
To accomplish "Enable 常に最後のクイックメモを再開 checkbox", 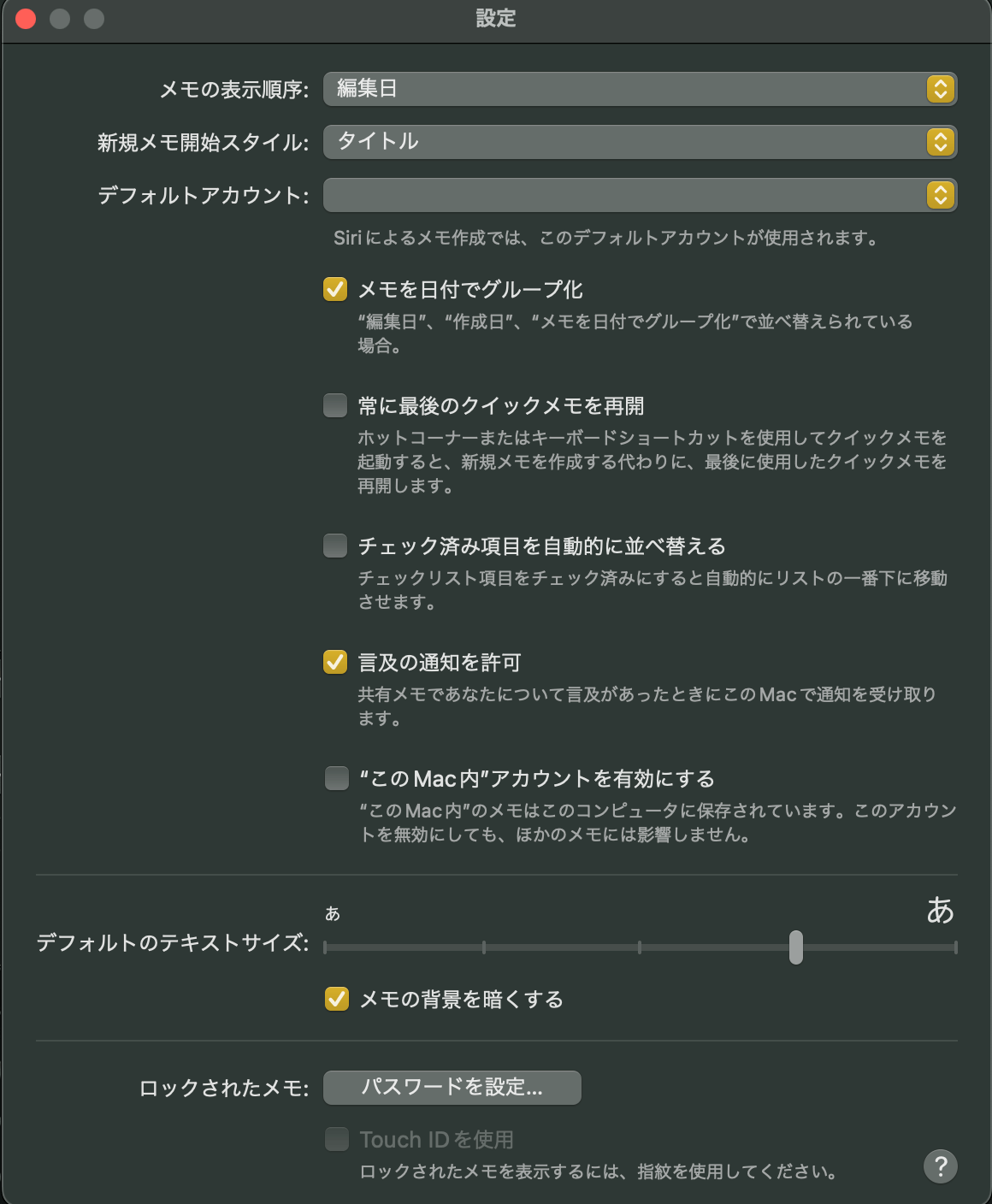I will 335,405.
